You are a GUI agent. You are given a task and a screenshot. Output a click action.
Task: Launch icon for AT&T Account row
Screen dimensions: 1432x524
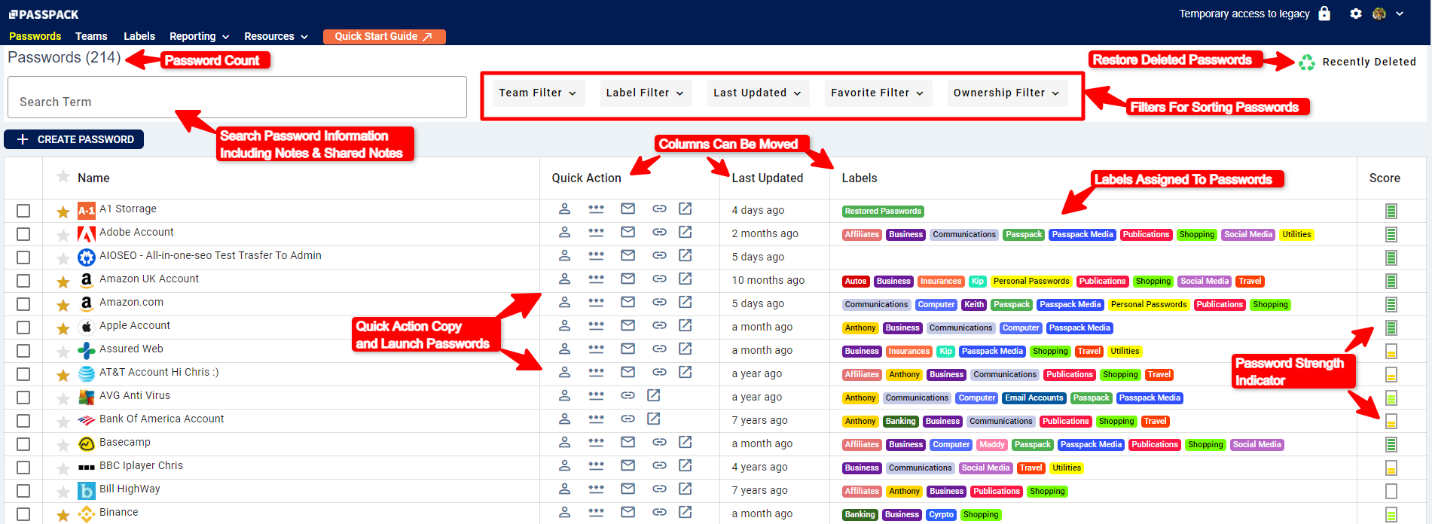pos(685,372)
